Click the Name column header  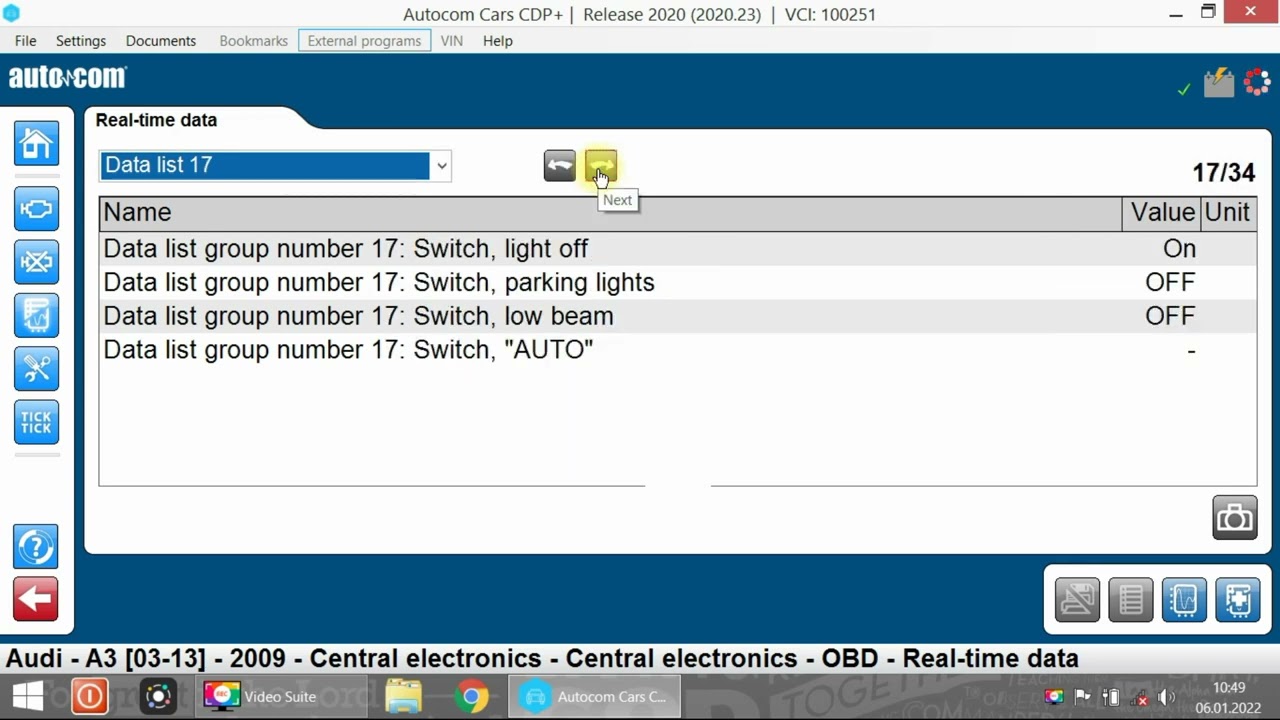(610, 213)
